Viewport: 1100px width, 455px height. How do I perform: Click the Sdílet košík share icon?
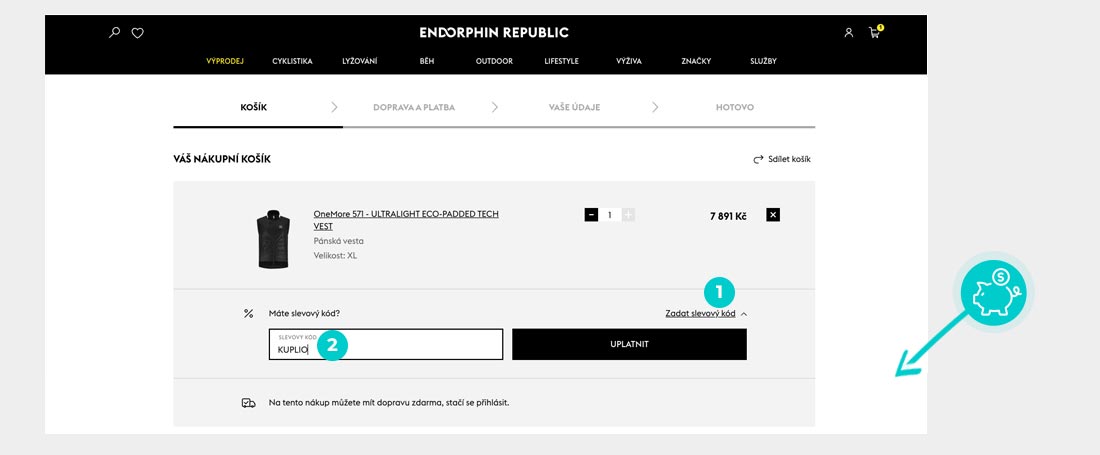pos(758,159)
